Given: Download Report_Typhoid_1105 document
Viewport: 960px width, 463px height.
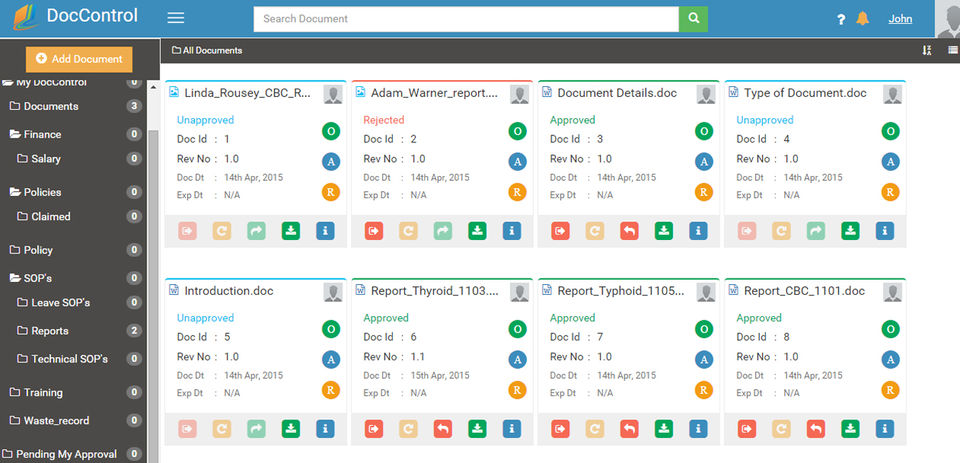Looking at the screenshot, I should 664,429.
